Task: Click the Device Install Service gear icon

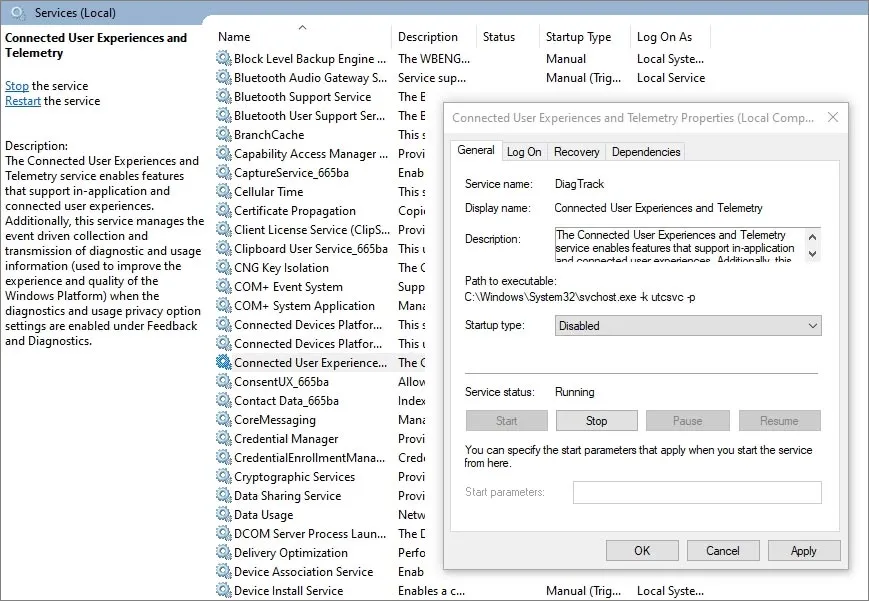Action: click(222, 590)
